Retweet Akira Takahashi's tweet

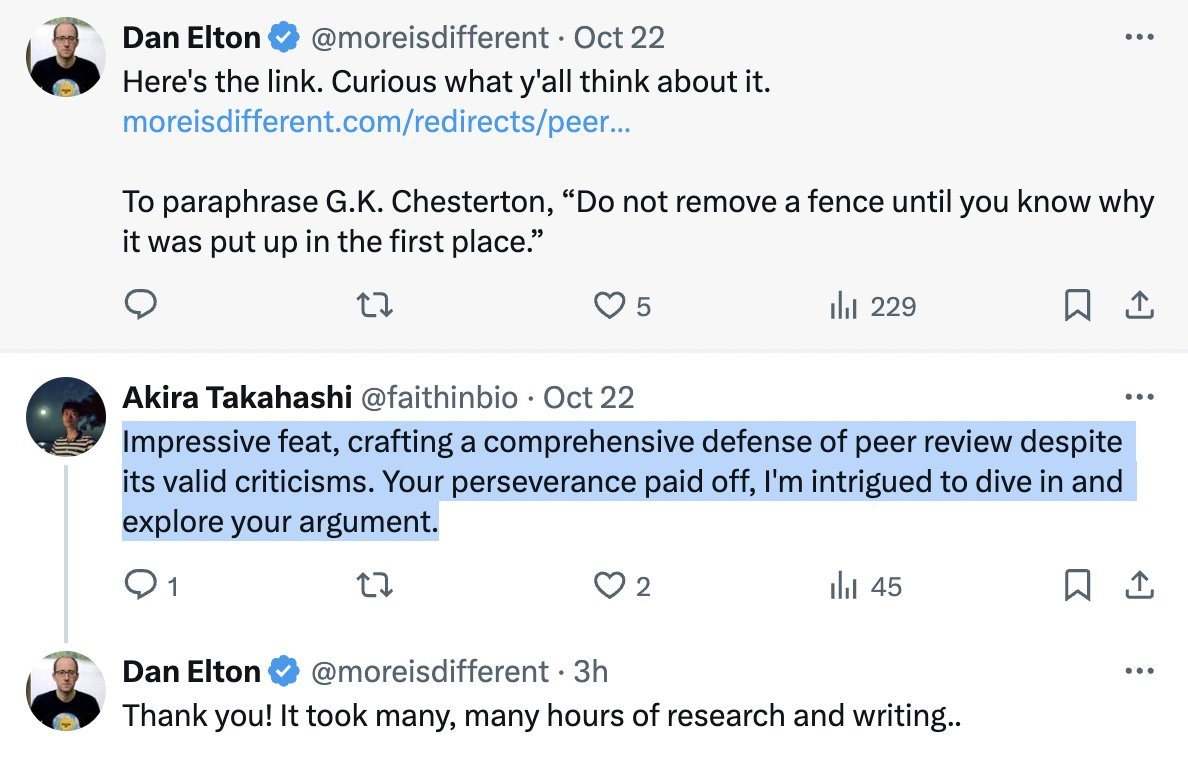pos(374,585)
